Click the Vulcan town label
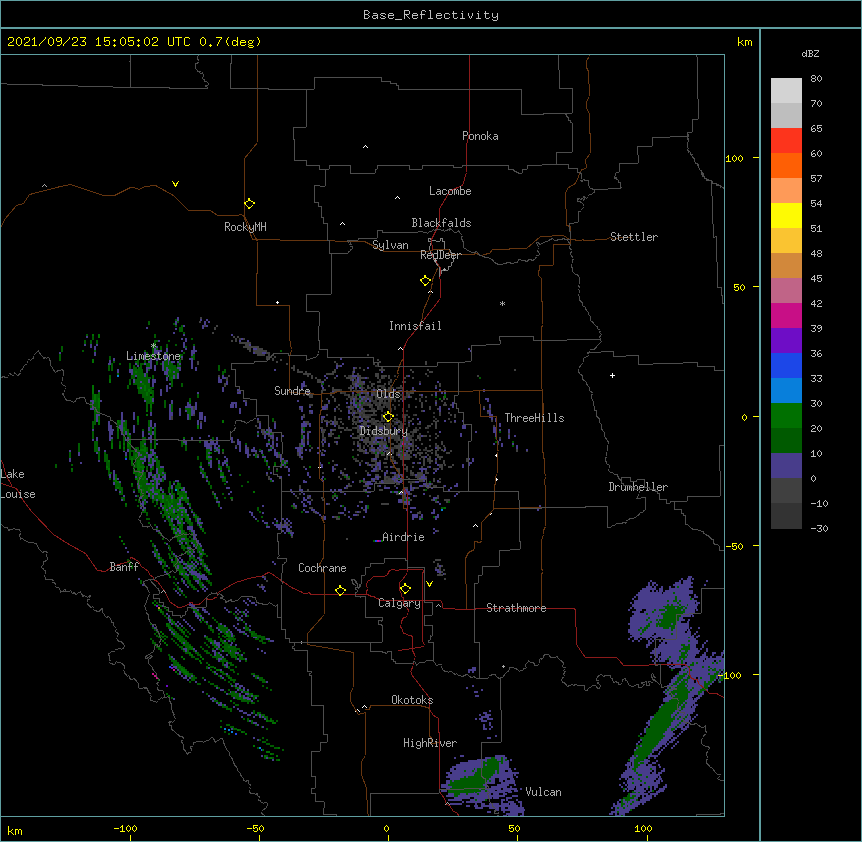The height and width of the screenshot is (842, 862). coord(543,792)
